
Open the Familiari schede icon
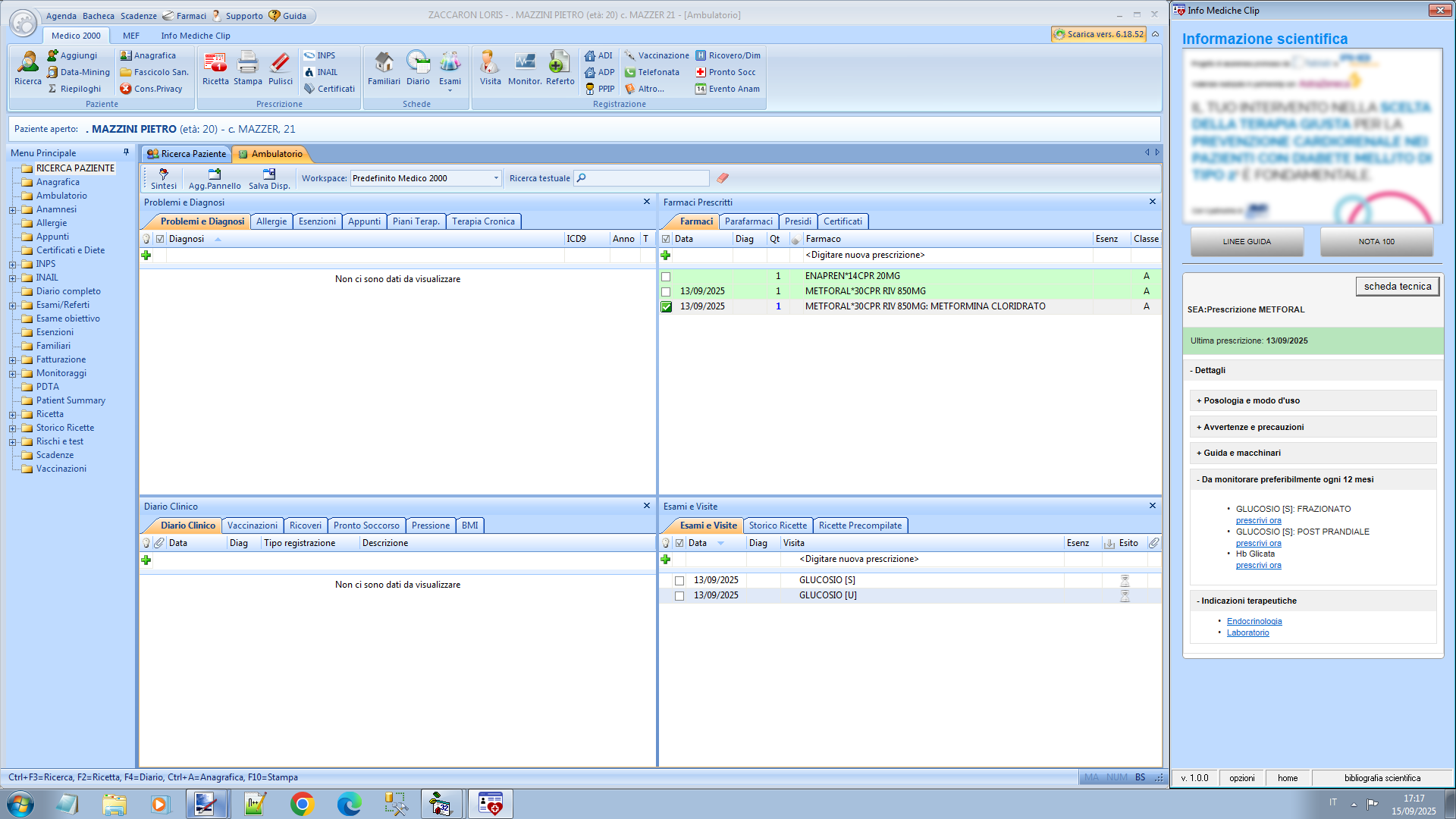(x=384, y=68)
